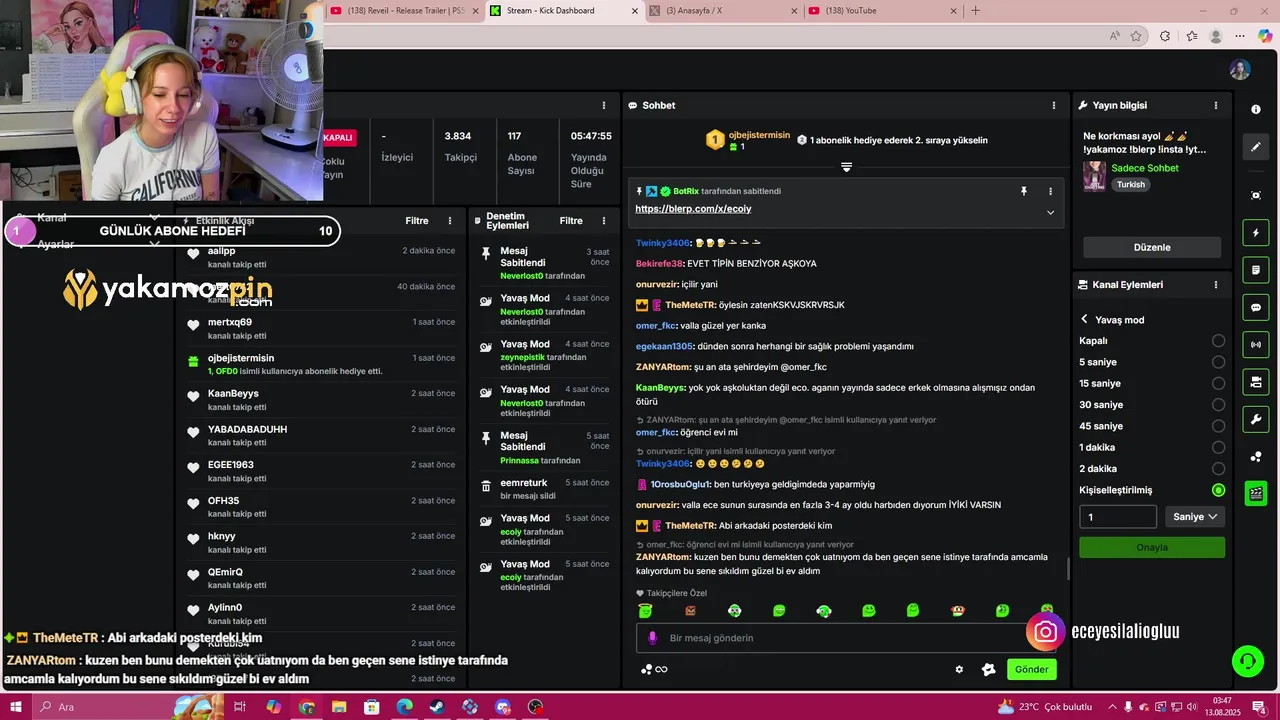Open Edge extensions puzzle icon
The image size is (1280, 720).
tap(1165, 36)
